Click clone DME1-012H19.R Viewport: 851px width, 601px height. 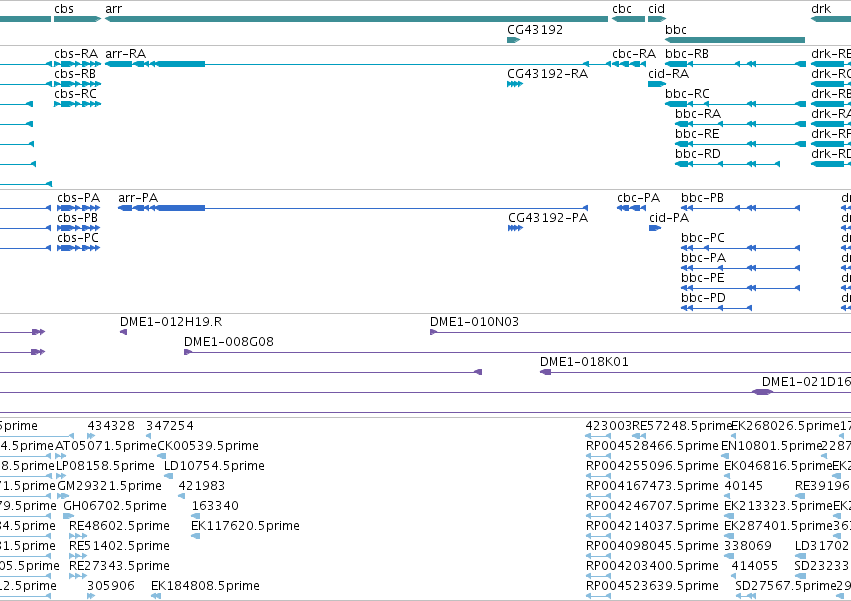123,332
